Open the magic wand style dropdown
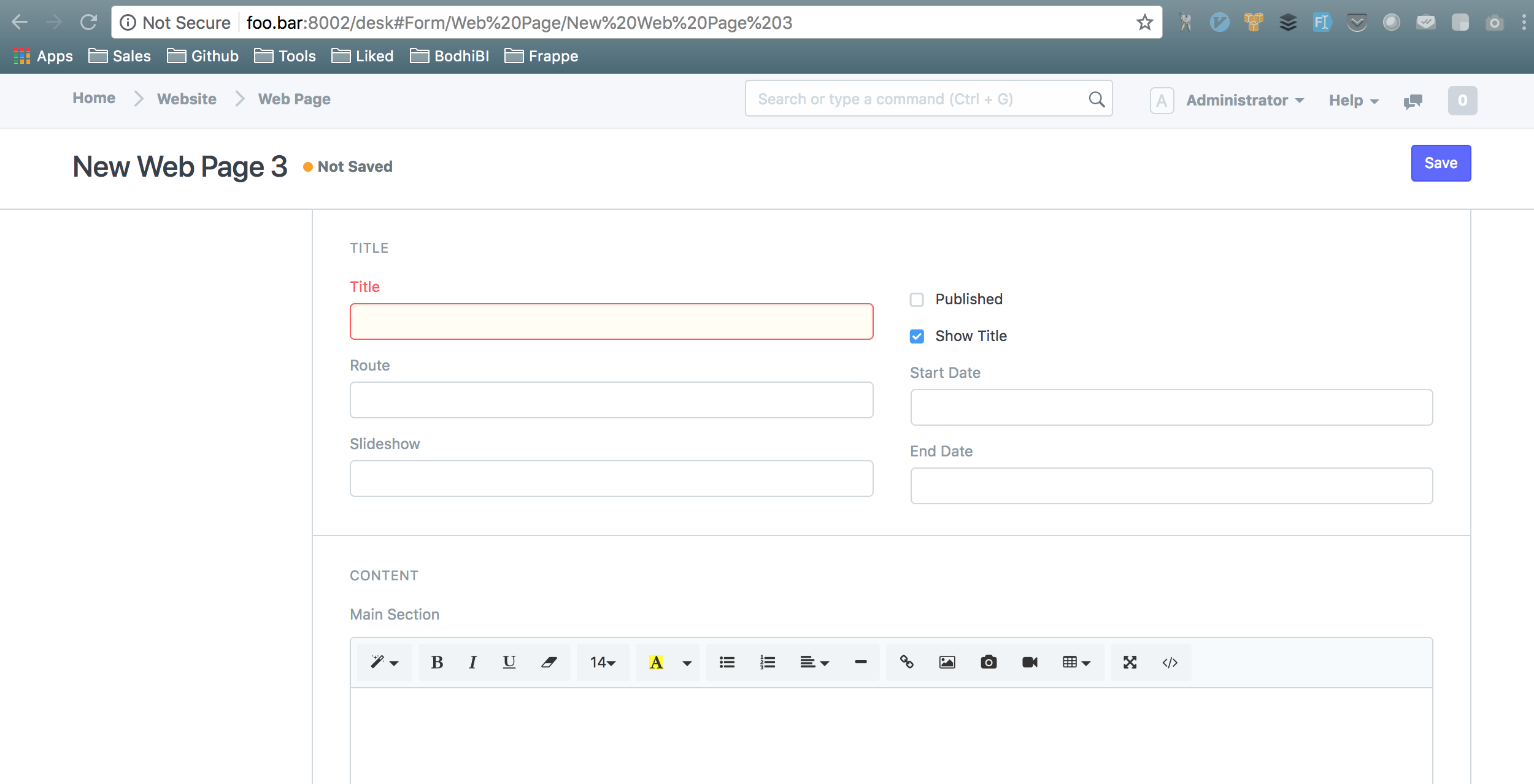1534x784 pixels. pyautogui.click(x=385, y=663)
